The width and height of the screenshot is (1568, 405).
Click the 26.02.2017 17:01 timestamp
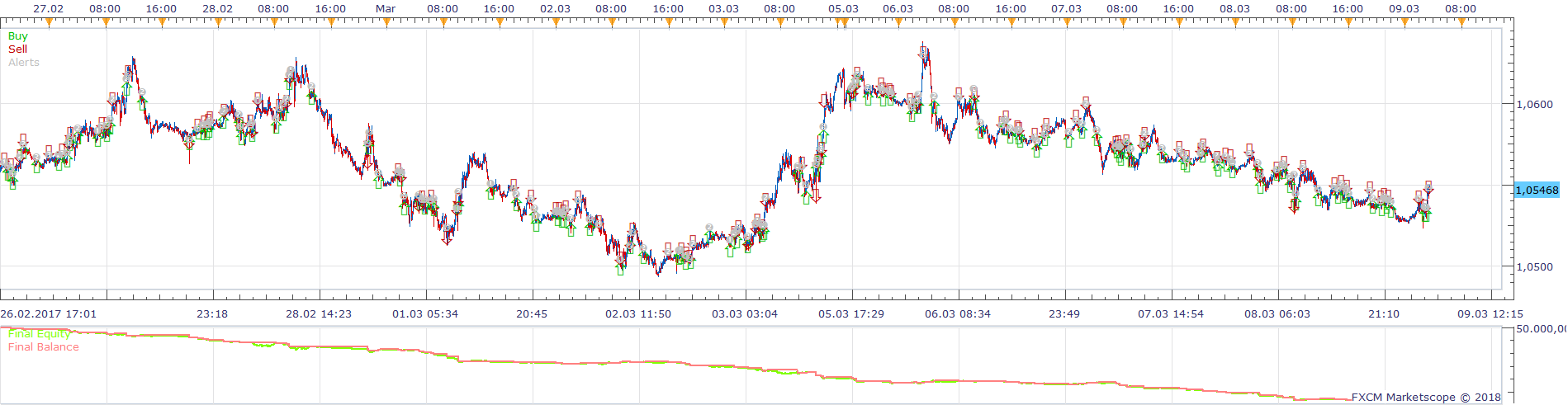point(48,314)
